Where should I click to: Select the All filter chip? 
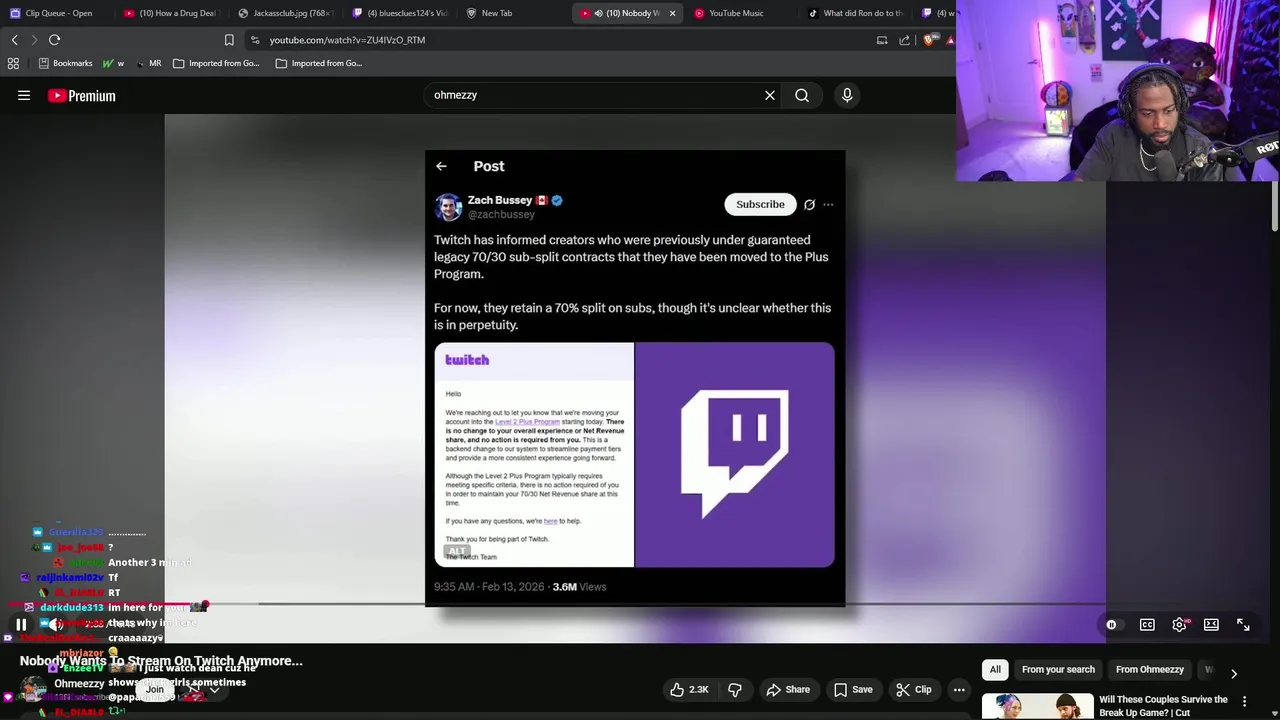click(995, 670)
